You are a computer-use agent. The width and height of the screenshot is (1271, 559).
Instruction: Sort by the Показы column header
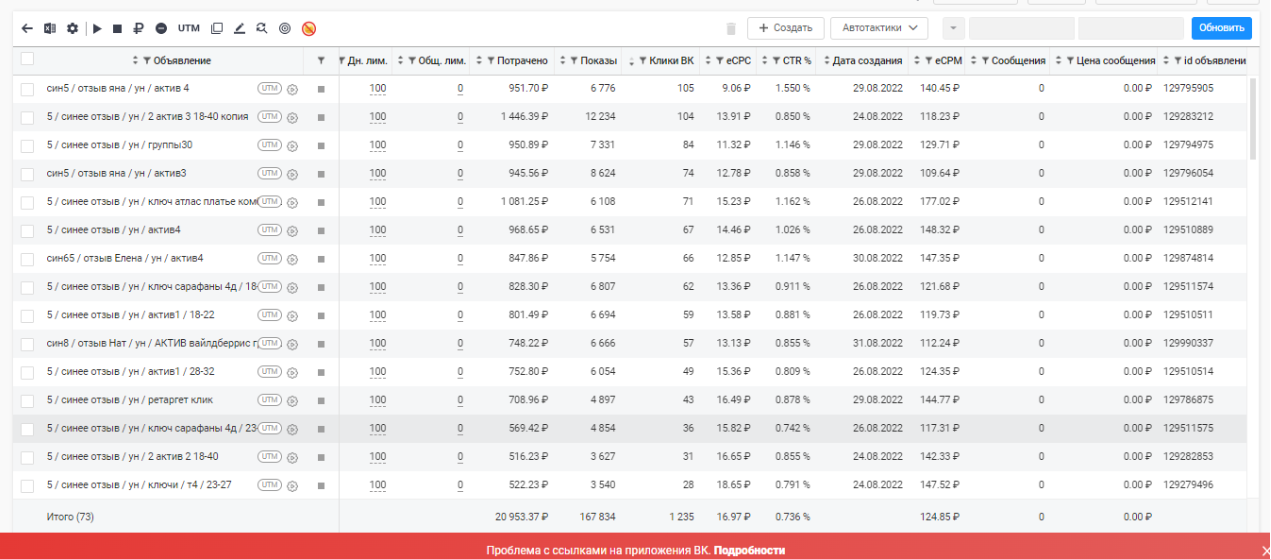(599, 61)
